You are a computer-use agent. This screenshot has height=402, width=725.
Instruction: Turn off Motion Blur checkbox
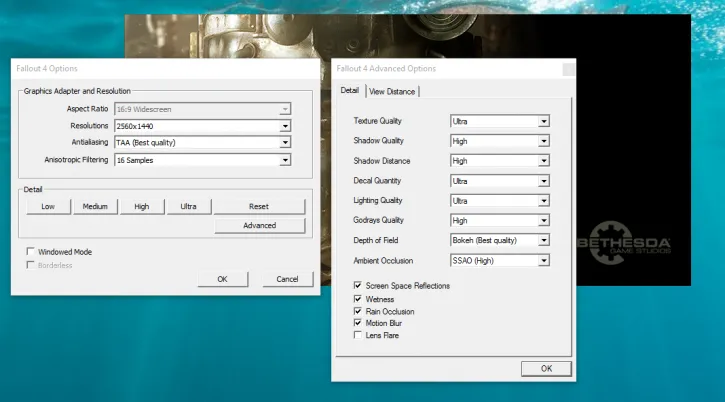coord(359,323)
